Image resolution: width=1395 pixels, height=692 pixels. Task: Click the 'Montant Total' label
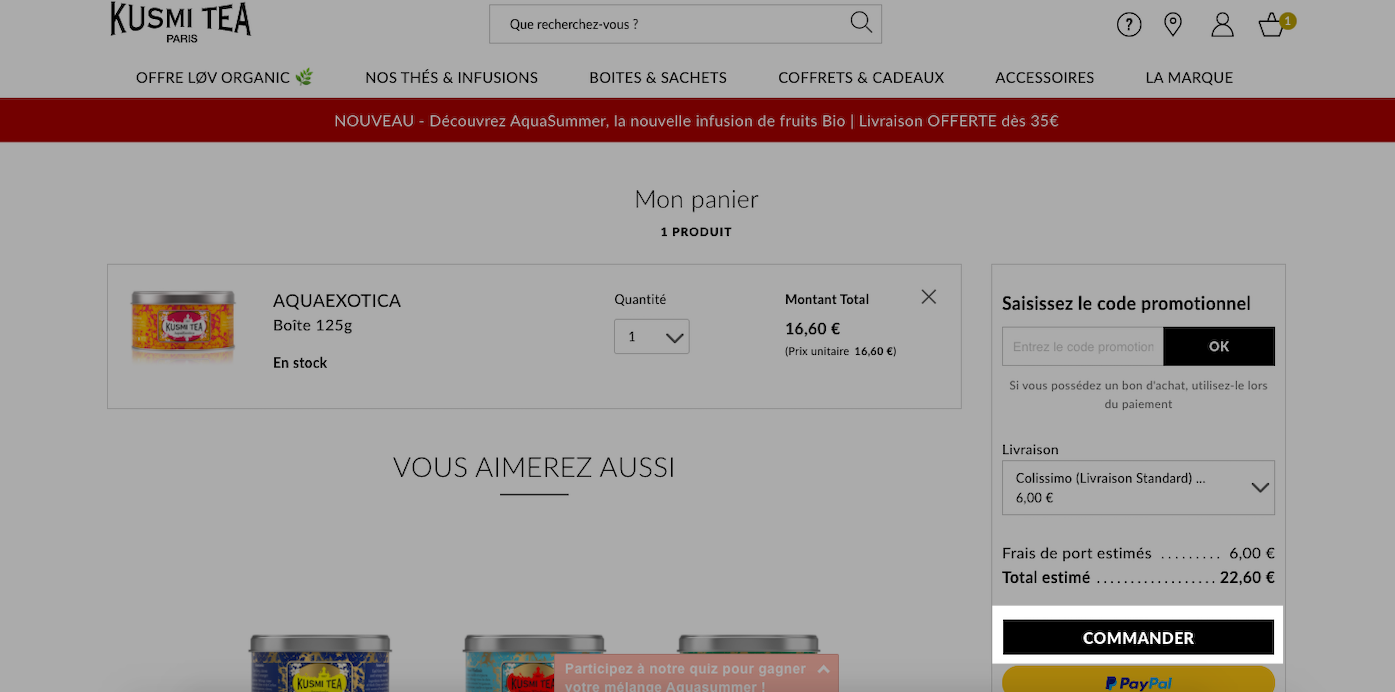[827, 299]
